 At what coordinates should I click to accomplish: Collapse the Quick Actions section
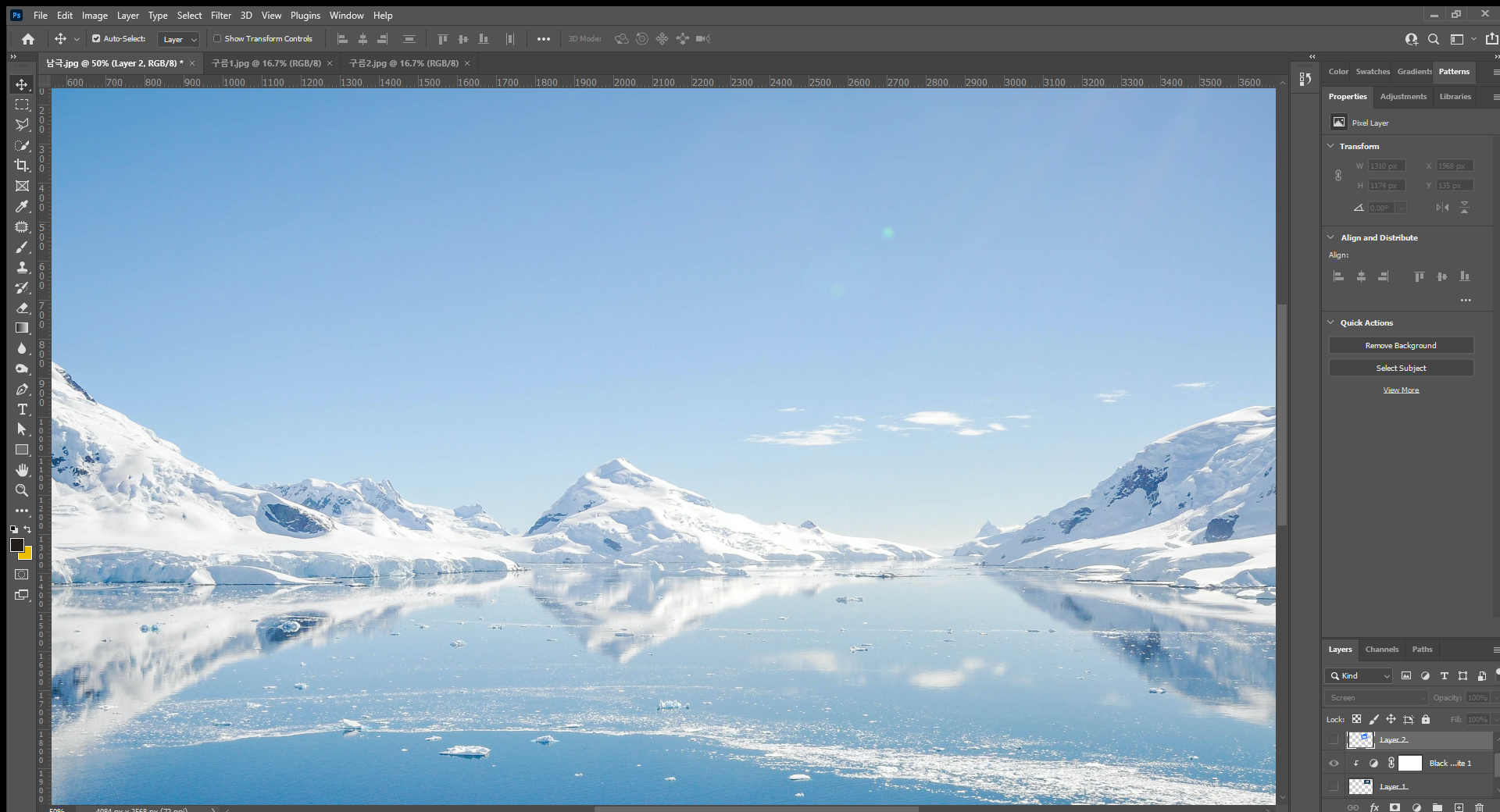(x=1330, y=322)
